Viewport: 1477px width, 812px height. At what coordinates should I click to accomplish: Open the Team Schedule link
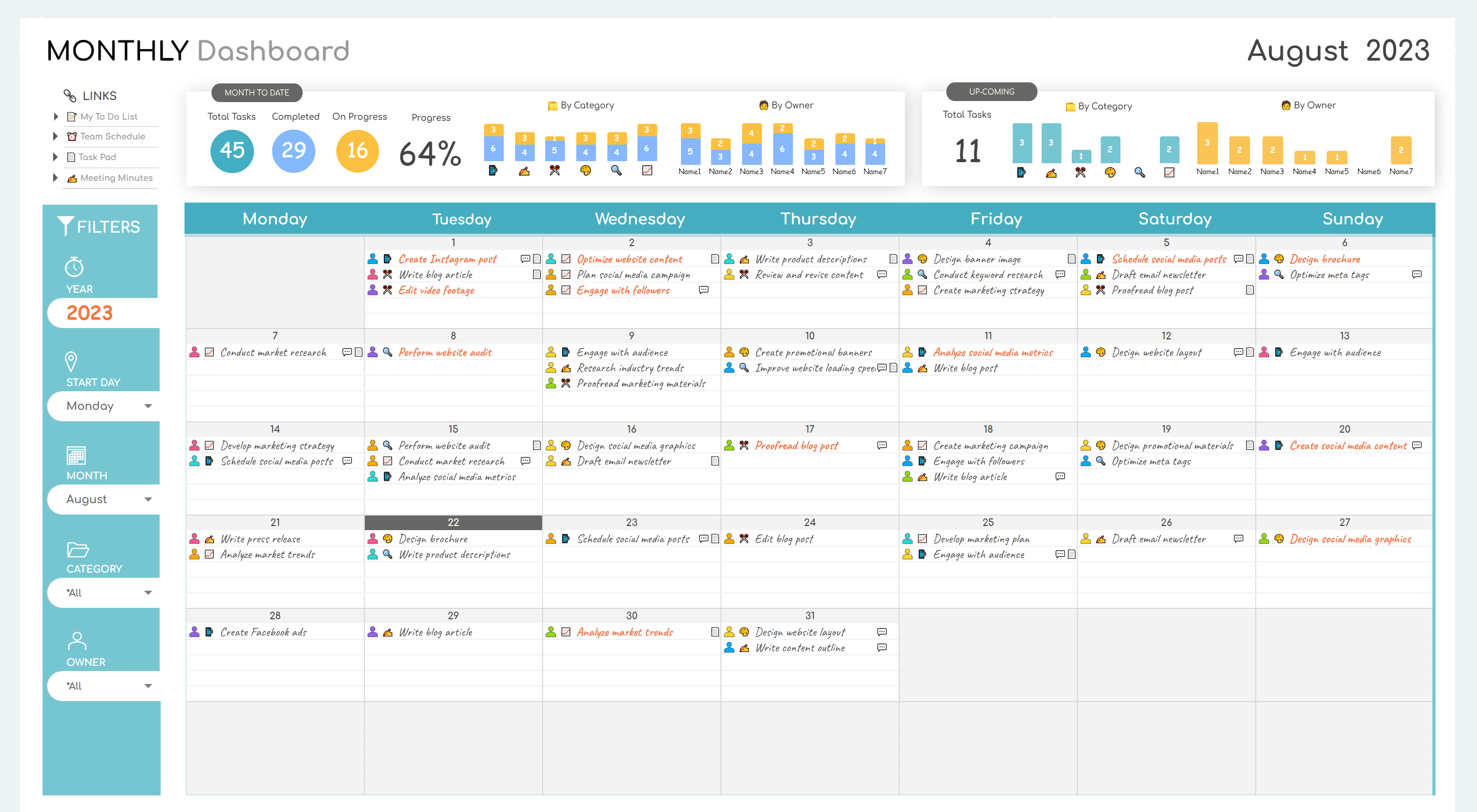(x=112, y=136)
